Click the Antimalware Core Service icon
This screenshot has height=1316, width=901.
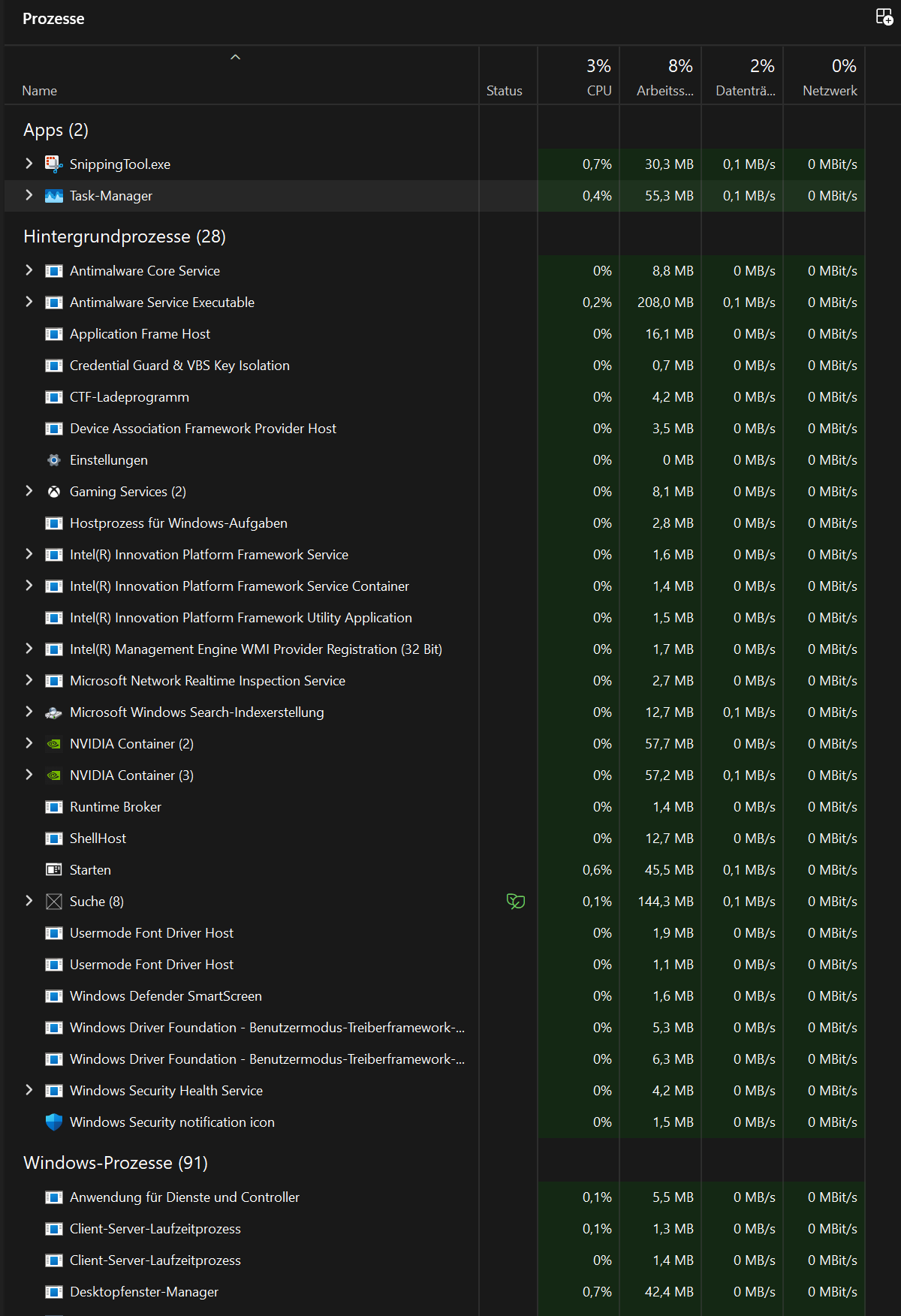point(53,271)
